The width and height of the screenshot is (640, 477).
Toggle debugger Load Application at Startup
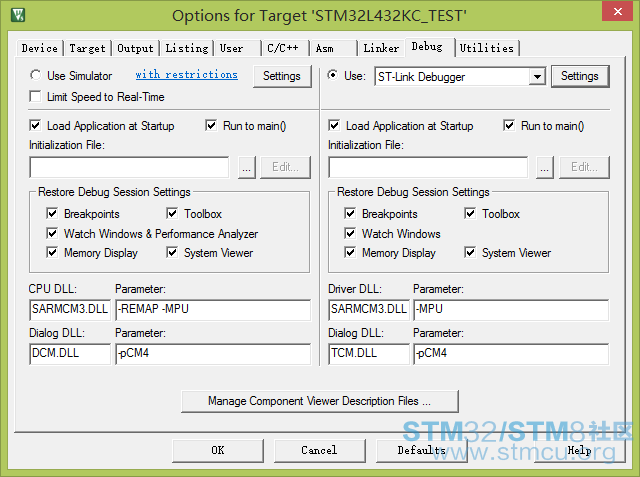click(x=334, y=125)
